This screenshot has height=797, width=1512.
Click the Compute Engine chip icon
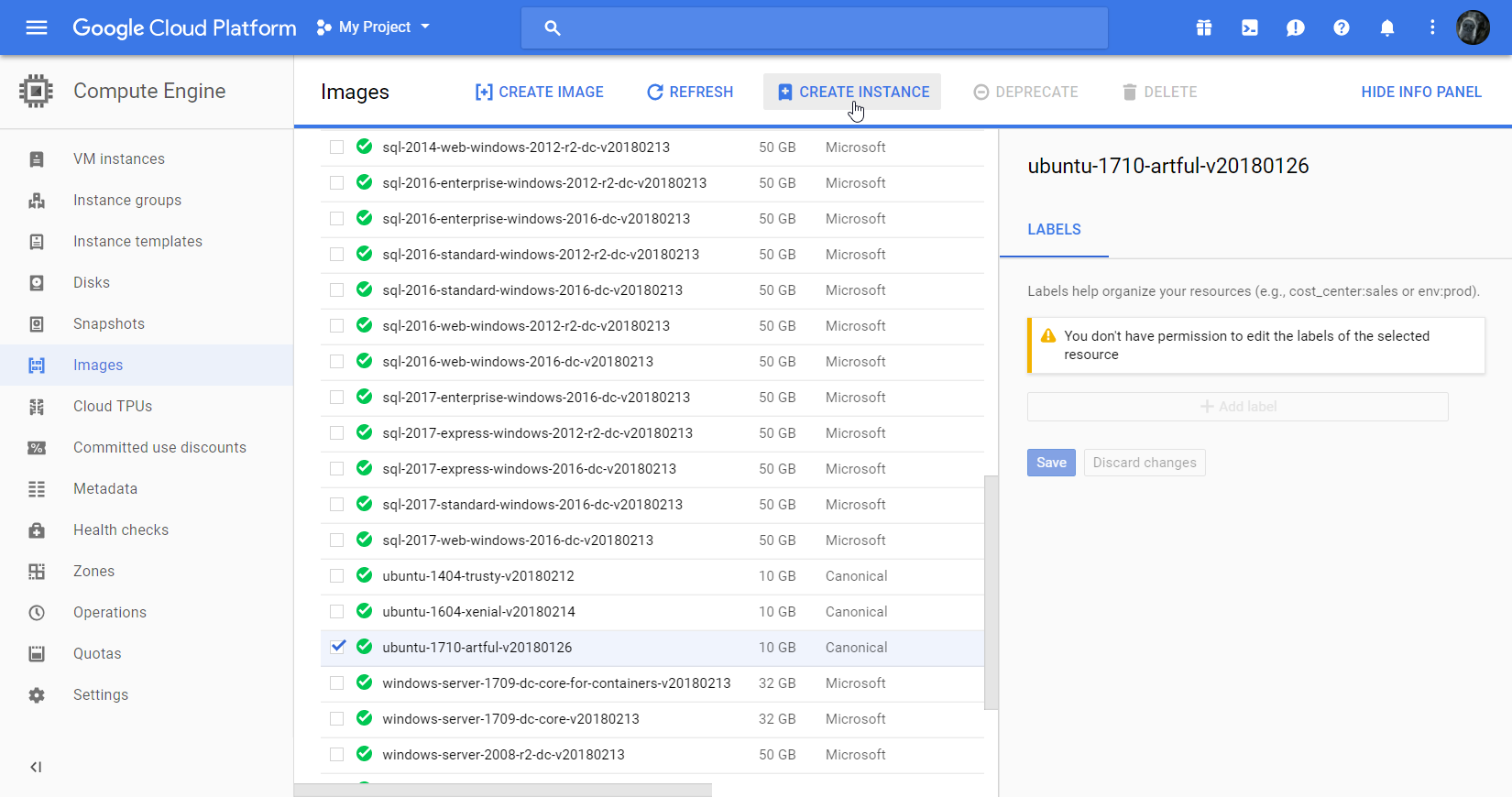[36, 91]
